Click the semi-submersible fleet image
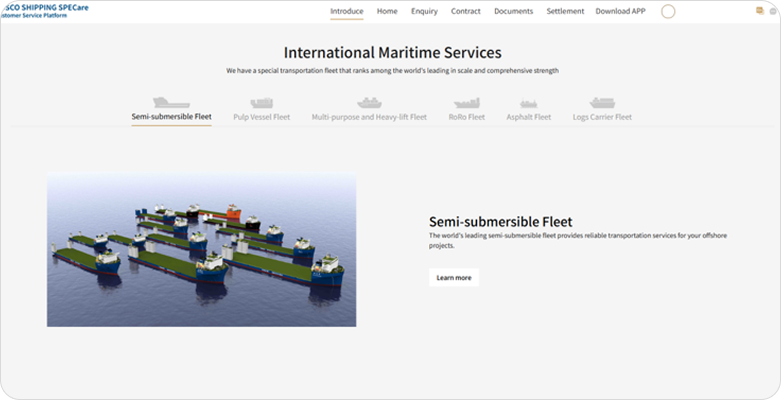This screenshot has height=400, width=781. click(201, 249)
